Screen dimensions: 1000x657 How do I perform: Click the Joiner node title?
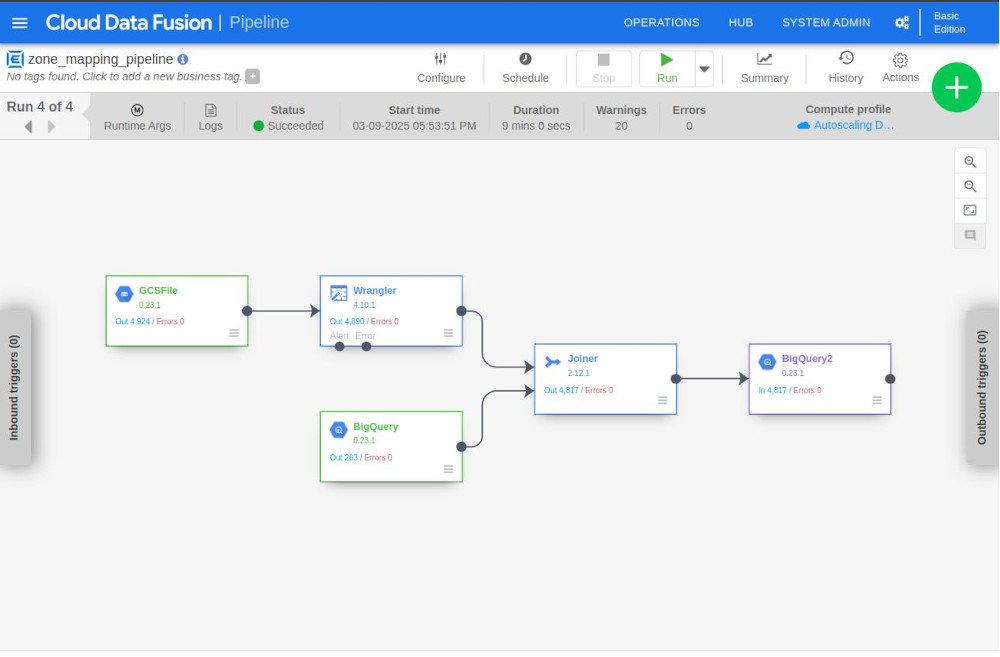(x=582, y=359)
